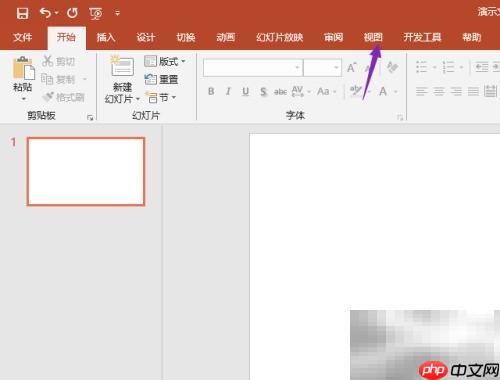The width and height of the screenshot is (500, 380).
Task: Expand the Bullets dropdown arrow
Action: [434, 67]
